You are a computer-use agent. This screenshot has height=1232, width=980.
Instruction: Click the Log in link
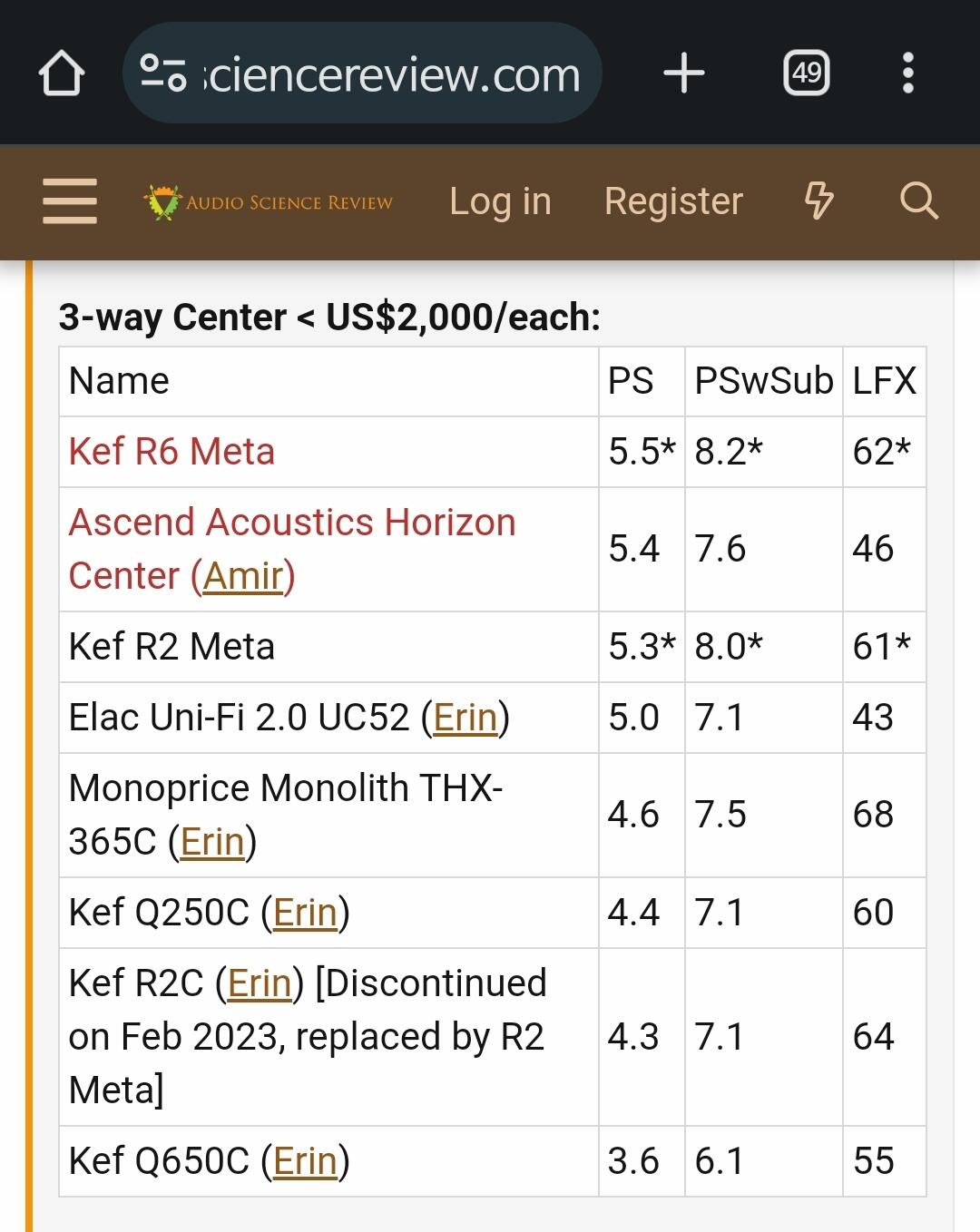click(500, 201)
